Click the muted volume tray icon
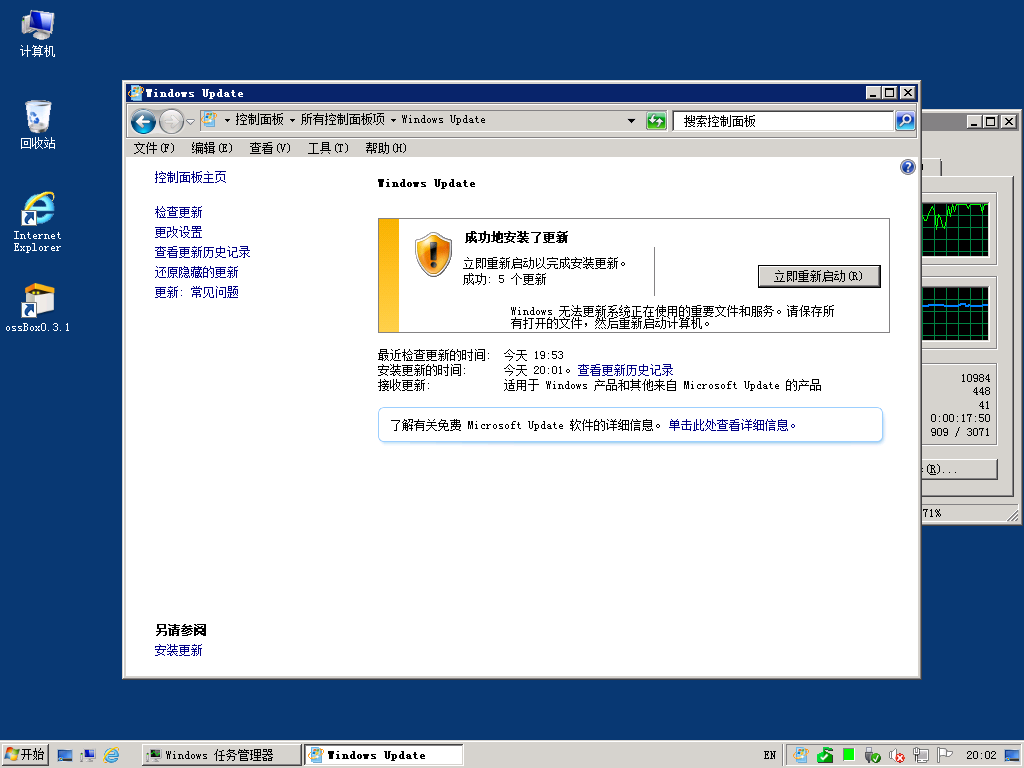The image size is (1024, 768). (x=897, y=756)
